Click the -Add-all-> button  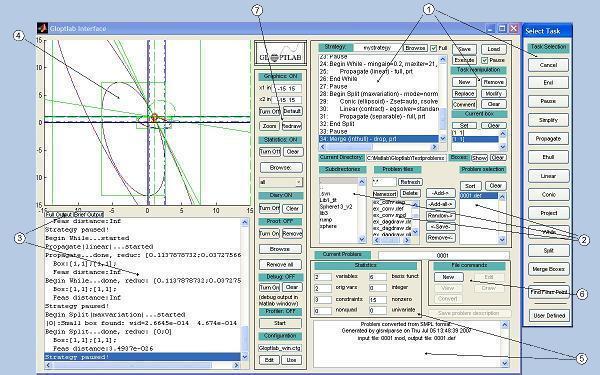(x=440, y=204)
